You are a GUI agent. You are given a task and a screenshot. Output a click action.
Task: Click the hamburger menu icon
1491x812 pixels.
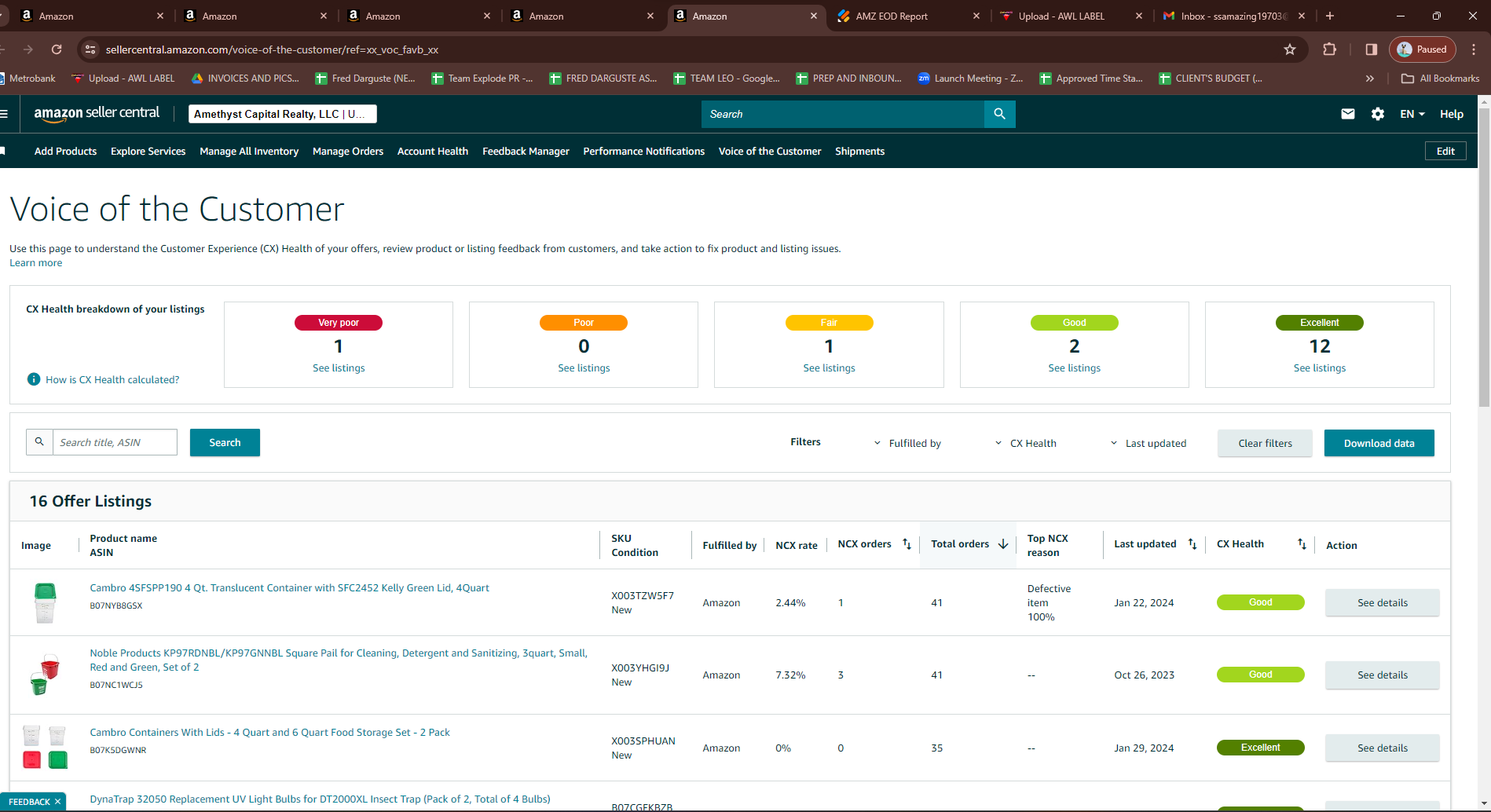3,114
